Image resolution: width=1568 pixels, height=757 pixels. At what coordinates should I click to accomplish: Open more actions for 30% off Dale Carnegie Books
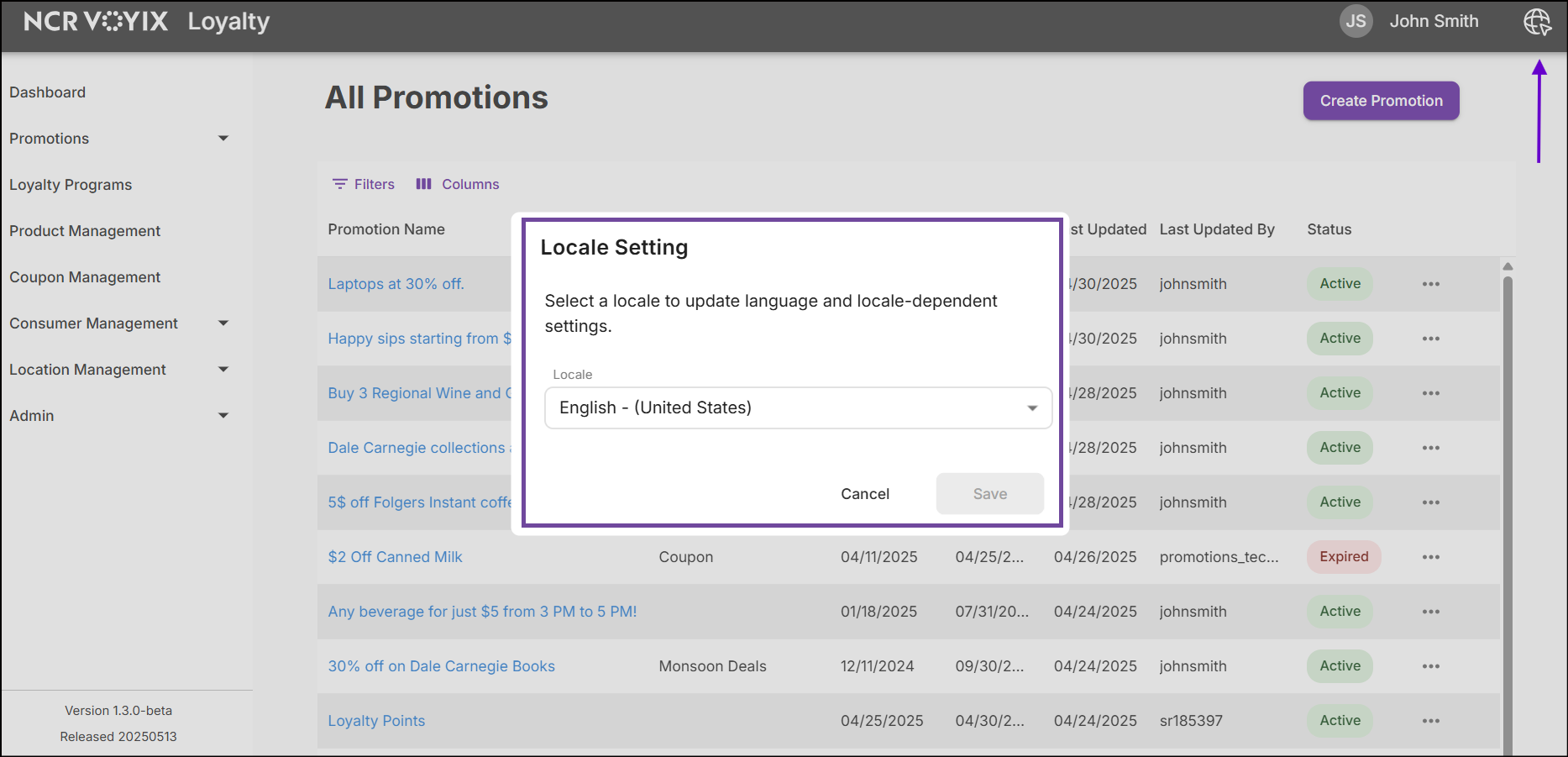click(1431, 666)
